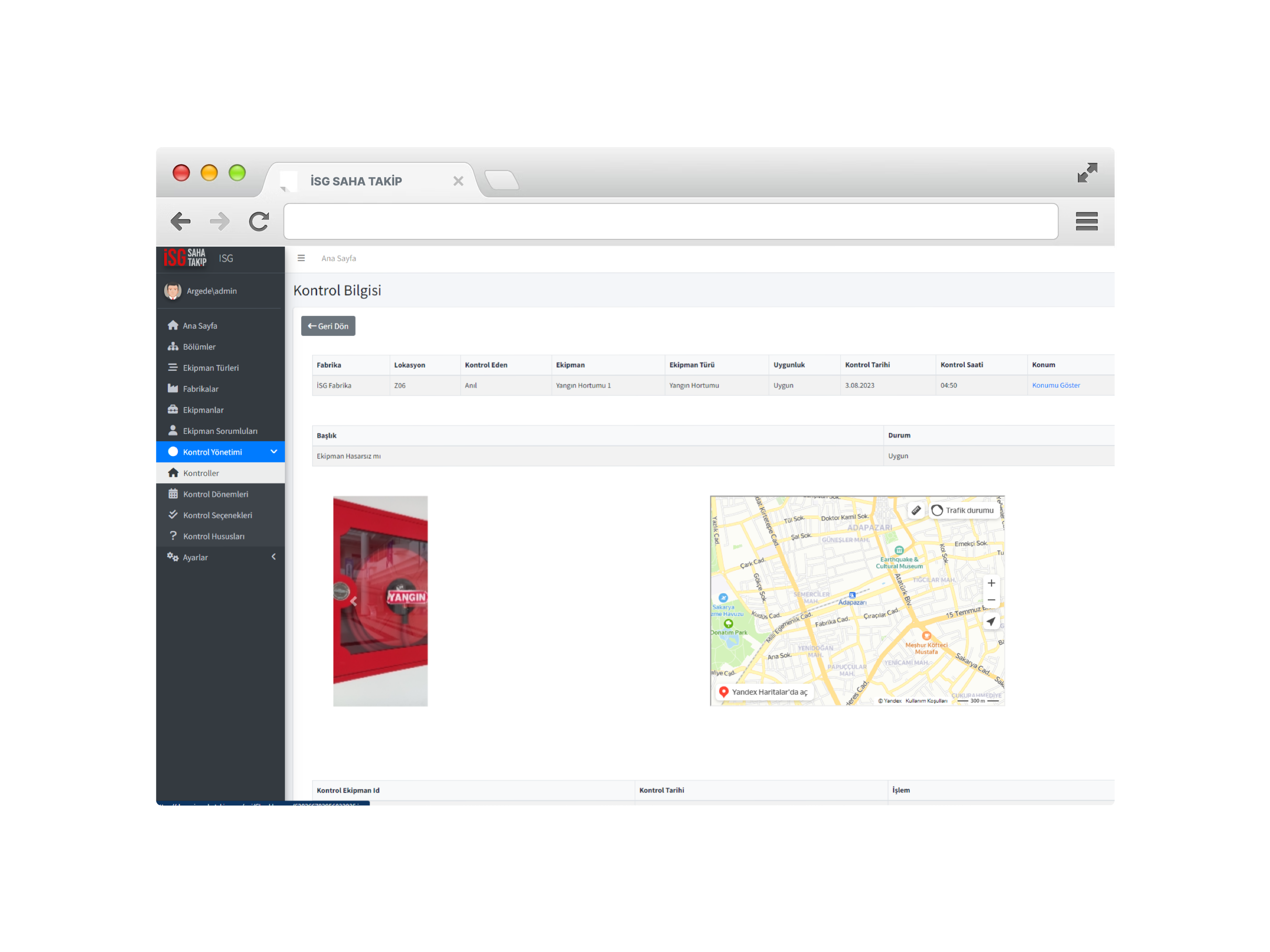Viewport: 1270px width, 952px height.
Task: Open Kontrol Dönemleri submenu item
Action: click(x=220, y=494)
